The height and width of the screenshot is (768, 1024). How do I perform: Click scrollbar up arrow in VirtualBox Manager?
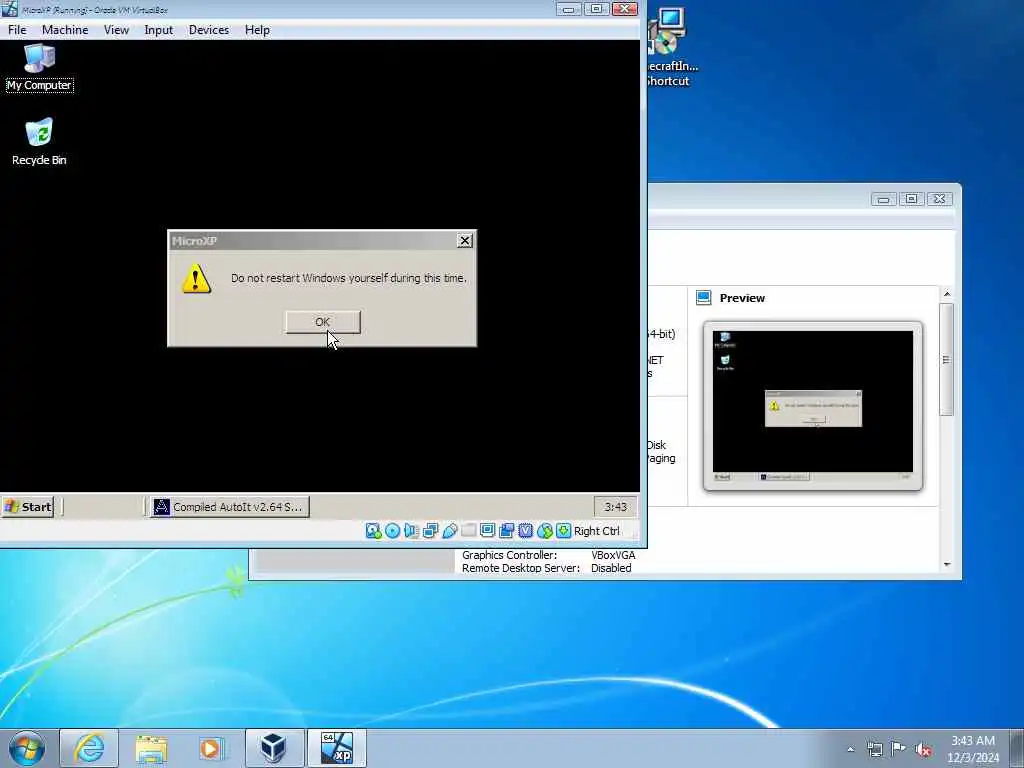[947, 294]
